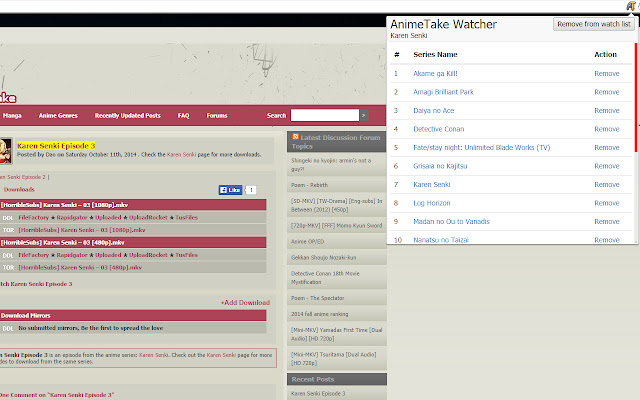Click the site search input field
Viewport: 640px width, 400px height.
coord(324,115)
